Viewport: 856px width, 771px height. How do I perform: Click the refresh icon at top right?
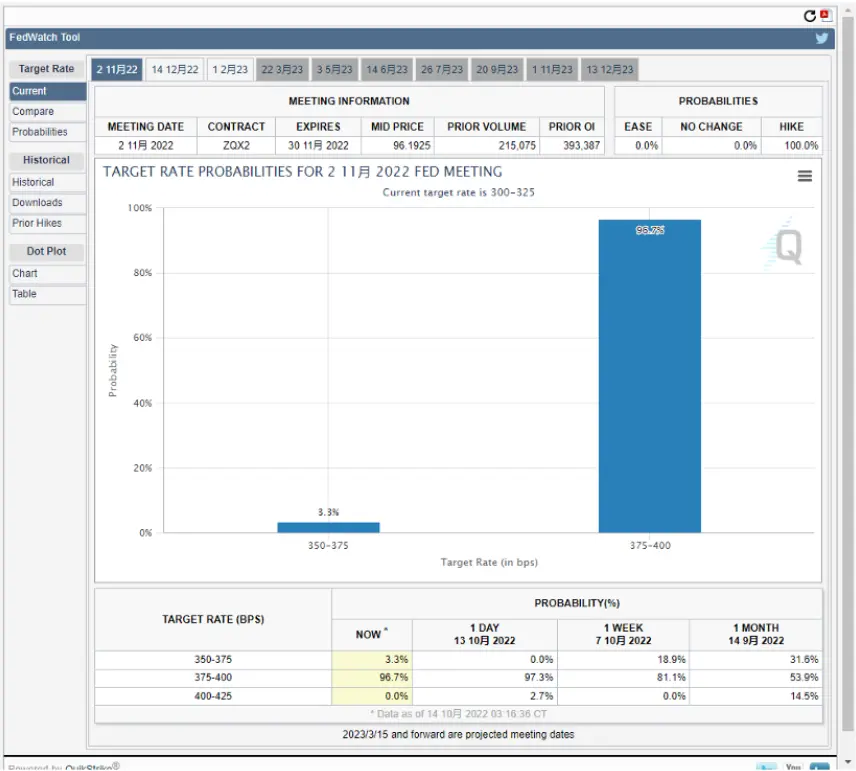point(810,16)
